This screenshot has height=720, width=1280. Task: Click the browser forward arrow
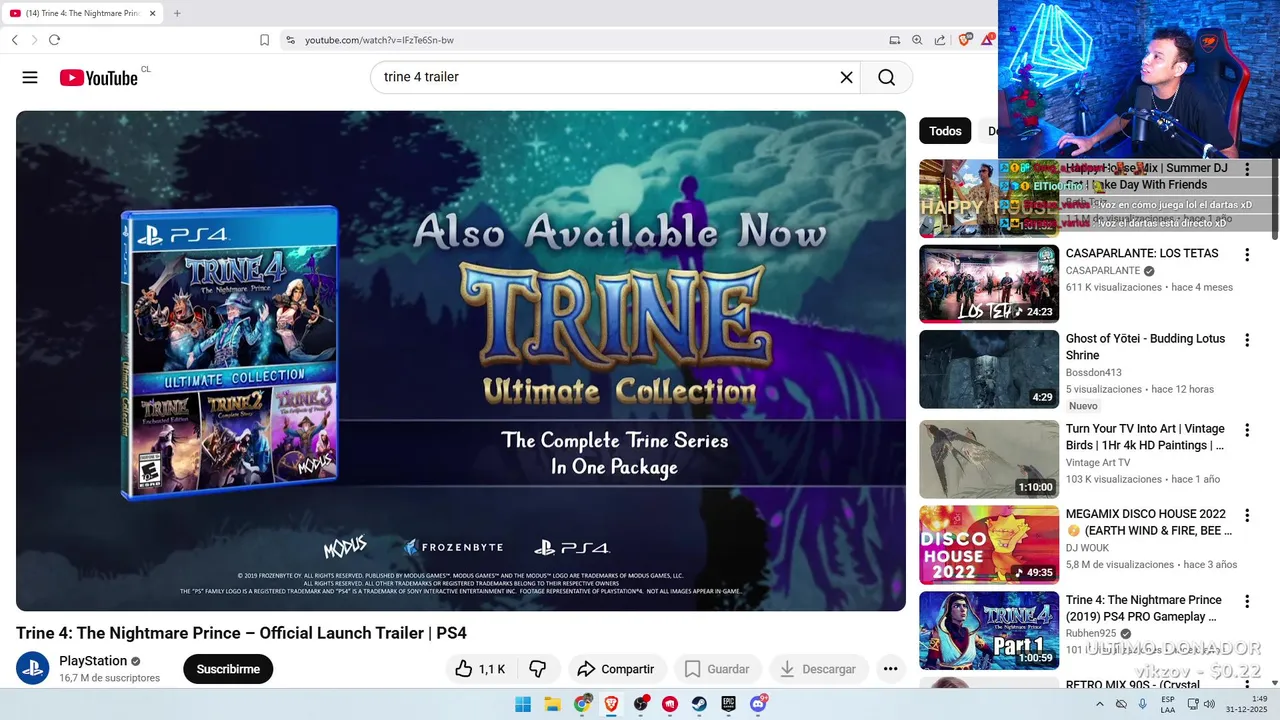pos(34,40)
